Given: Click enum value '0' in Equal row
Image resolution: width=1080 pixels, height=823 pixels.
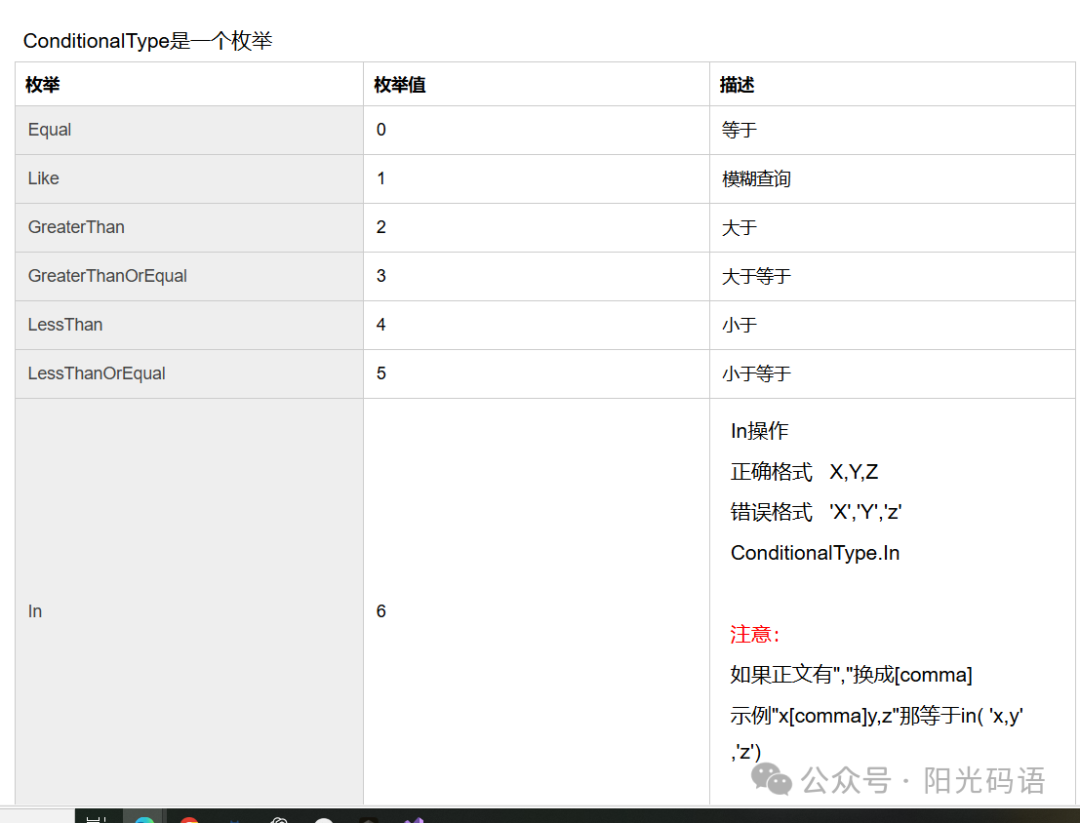Looking at the screenshot, I should coord(381,129).
